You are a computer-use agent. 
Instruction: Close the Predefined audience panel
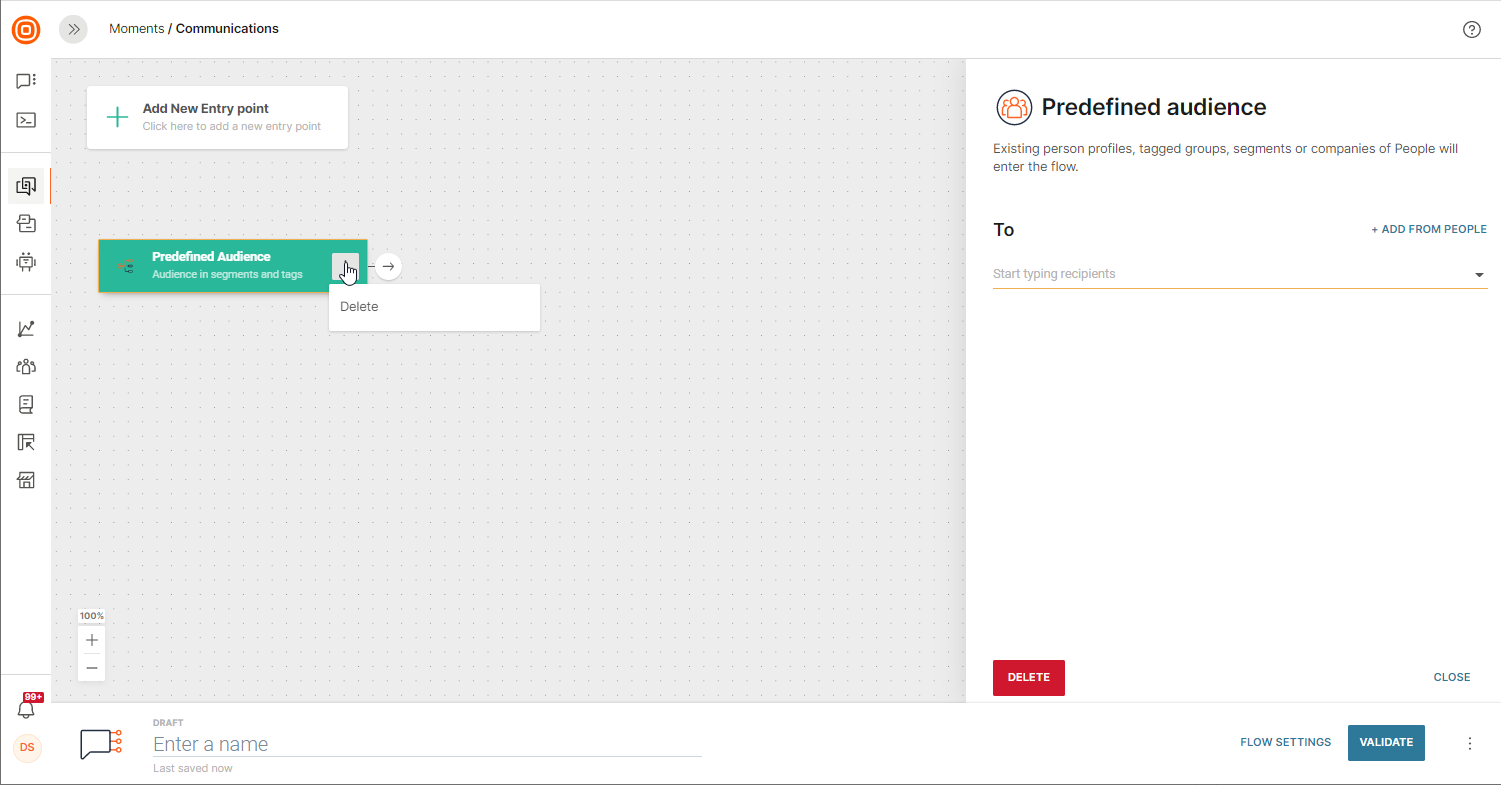[x=1451, y=677]
